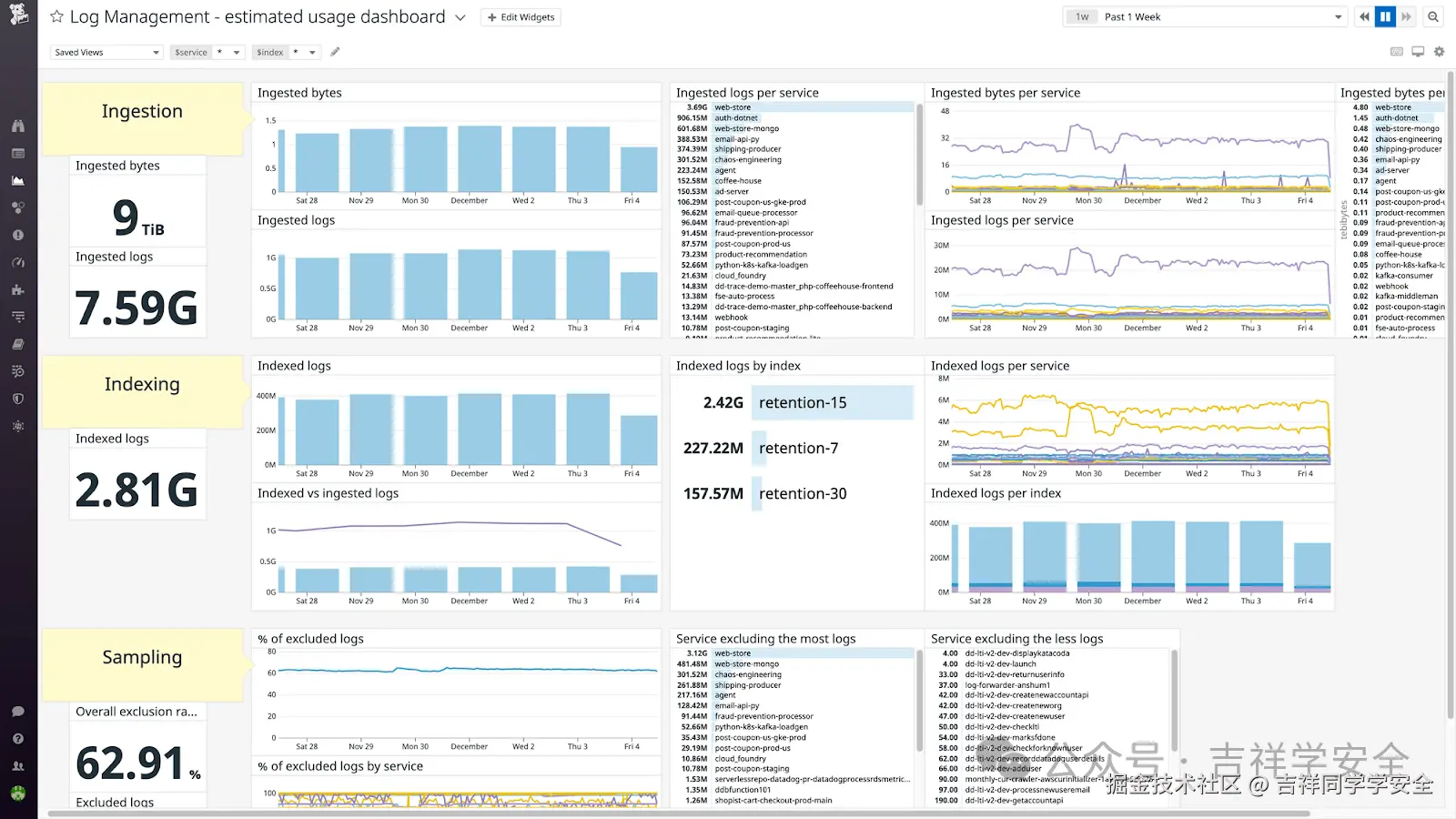Viewport: 1456px width, 819px height.
Task: Open the Integrations puzzle-piece sidebar icon
Action: 18,289
